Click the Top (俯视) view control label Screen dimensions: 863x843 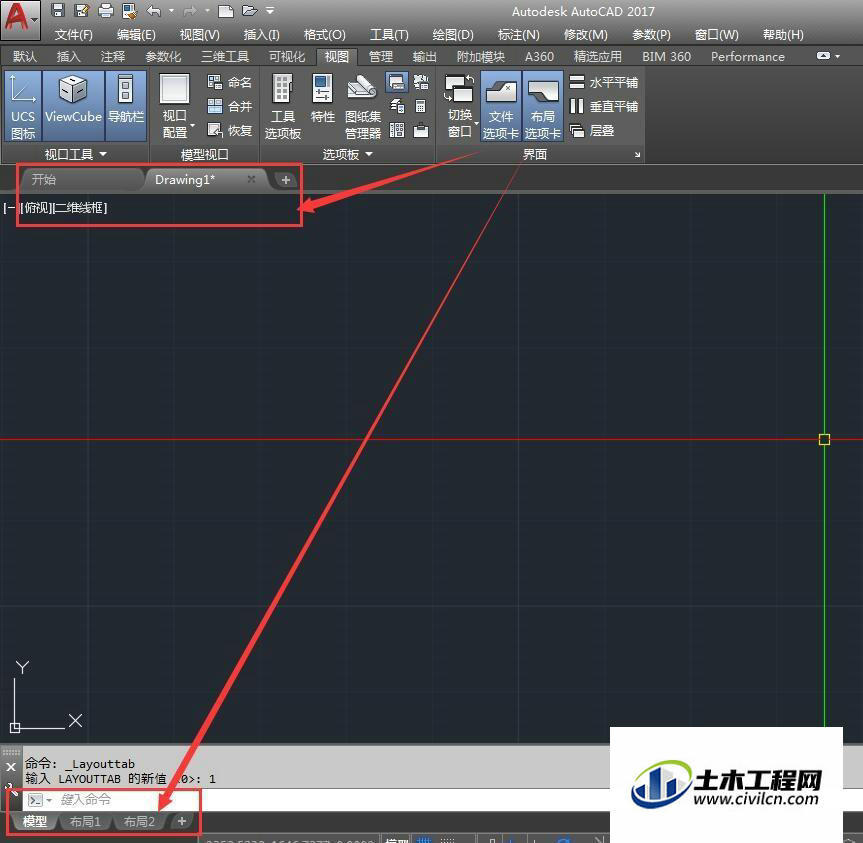37,208
